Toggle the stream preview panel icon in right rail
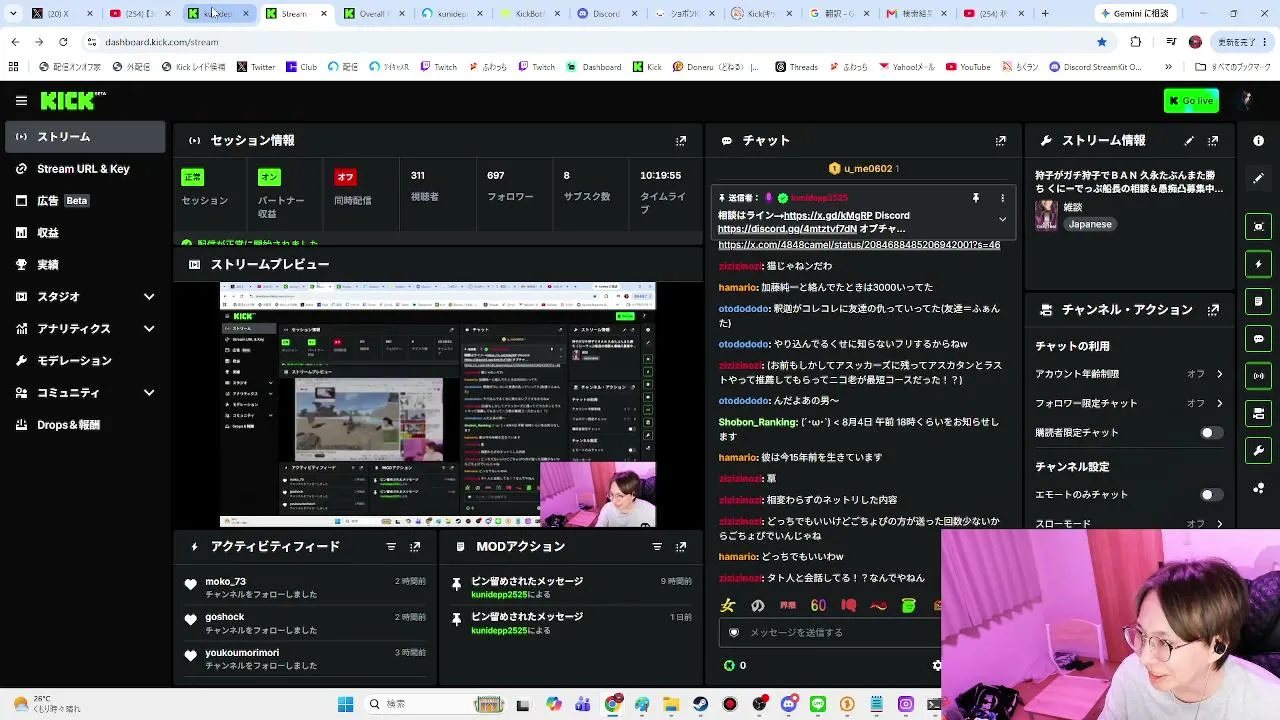The image size is (1280, 720). click(1259, 227)
